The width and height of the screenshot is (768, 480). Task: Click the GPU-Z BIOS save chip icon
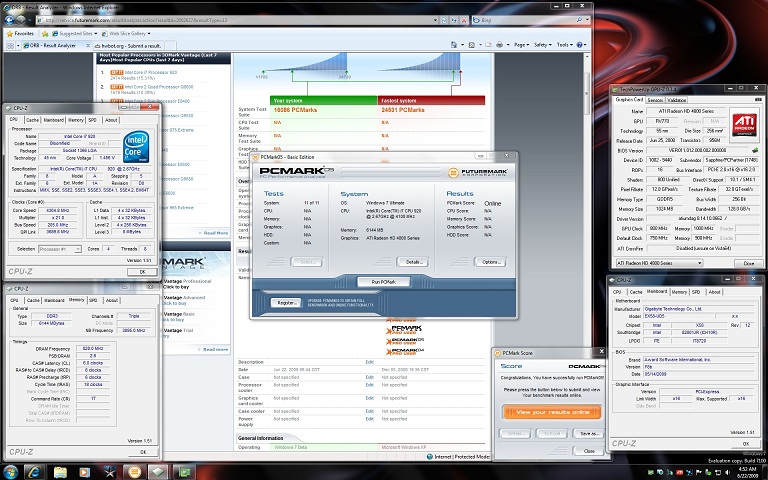point(755,150)
